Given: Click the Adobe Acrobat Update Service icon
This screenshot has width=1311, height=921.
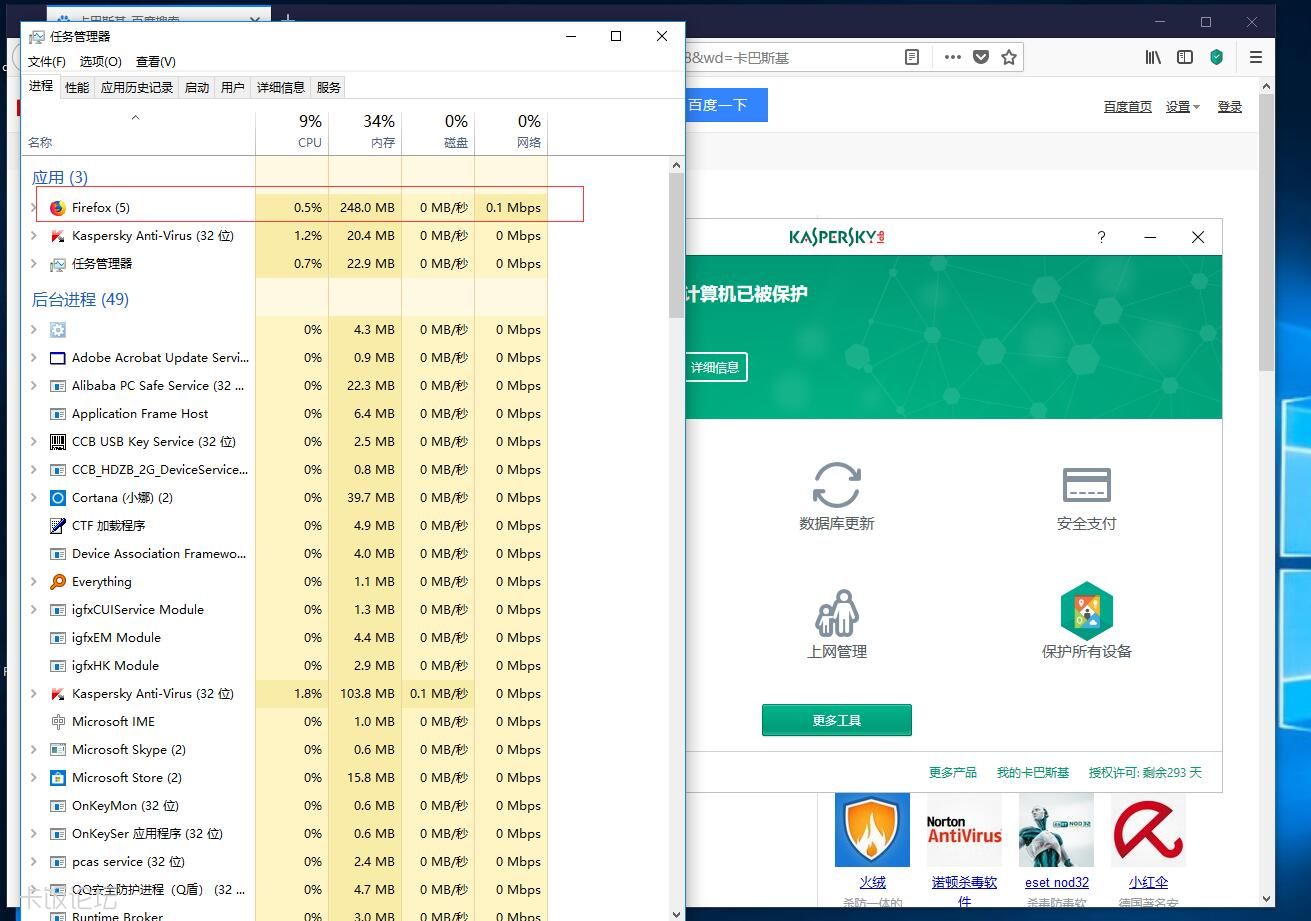Looking at the screenshot, I should 58,358.
